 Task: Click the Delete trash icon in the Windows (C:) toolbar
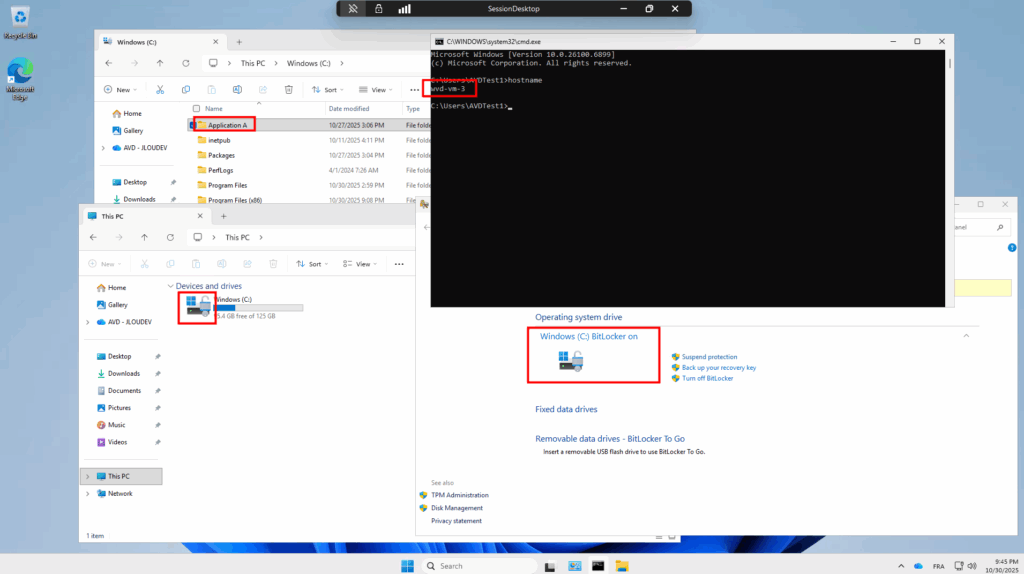point(288,89)
